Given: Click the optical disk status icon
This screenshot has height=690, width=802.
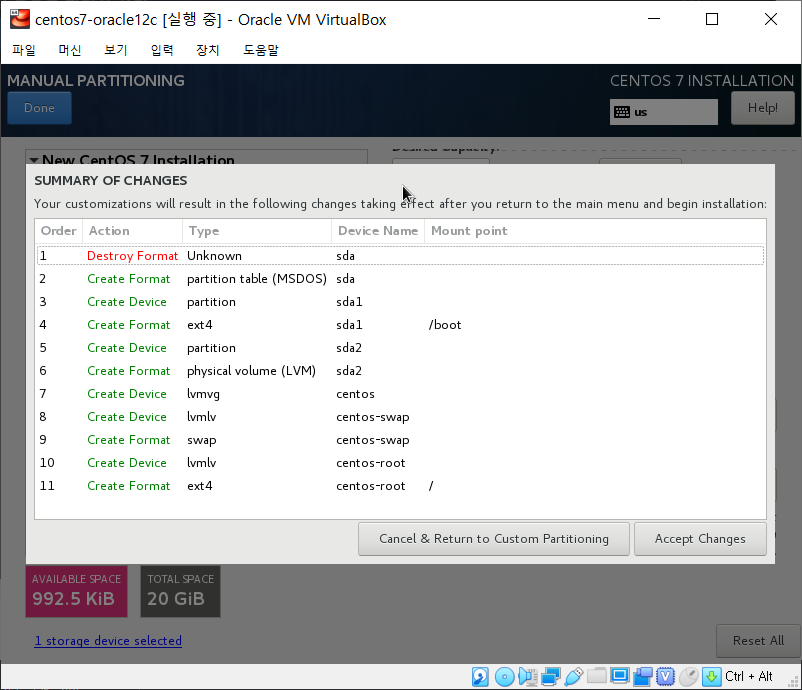Looking at the screenshot, I should point(504,677).
